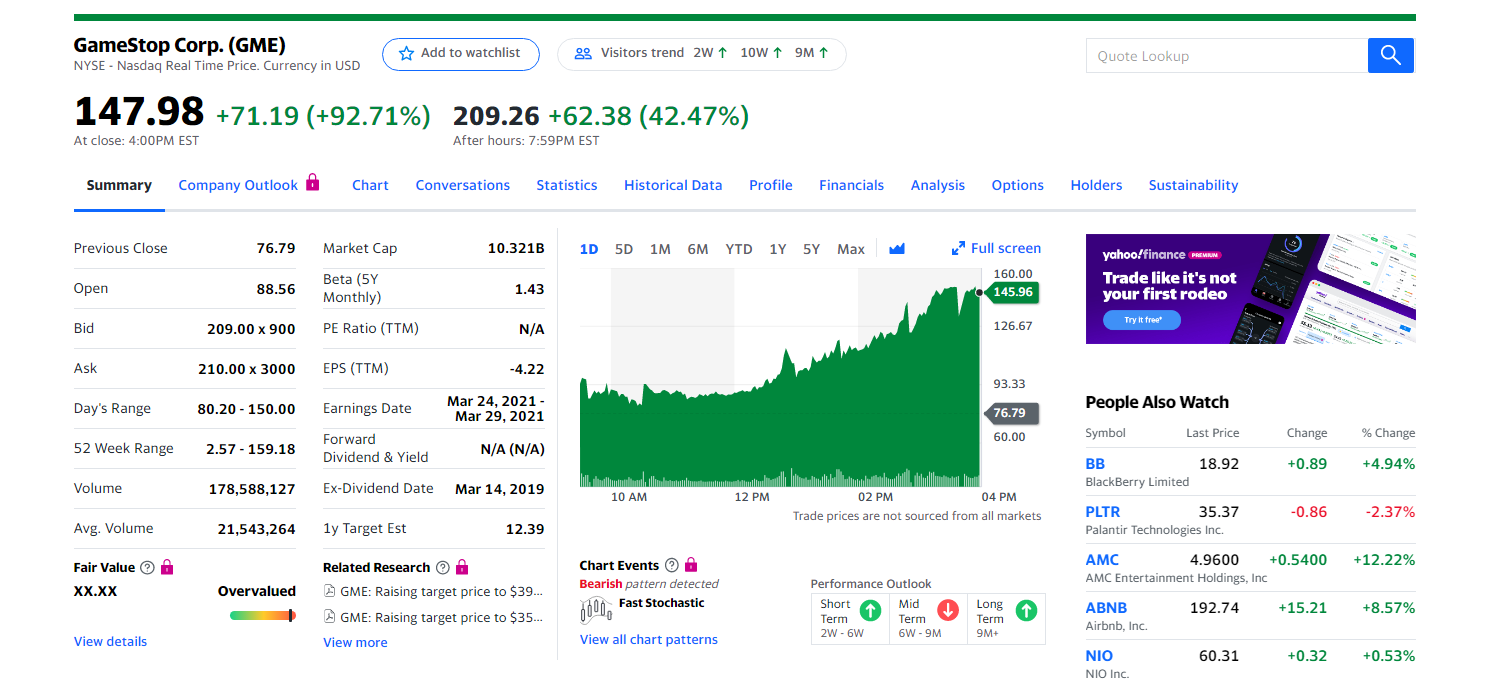Select the 6M chart range
The image size is (1491, 680).
click(698, 249)
